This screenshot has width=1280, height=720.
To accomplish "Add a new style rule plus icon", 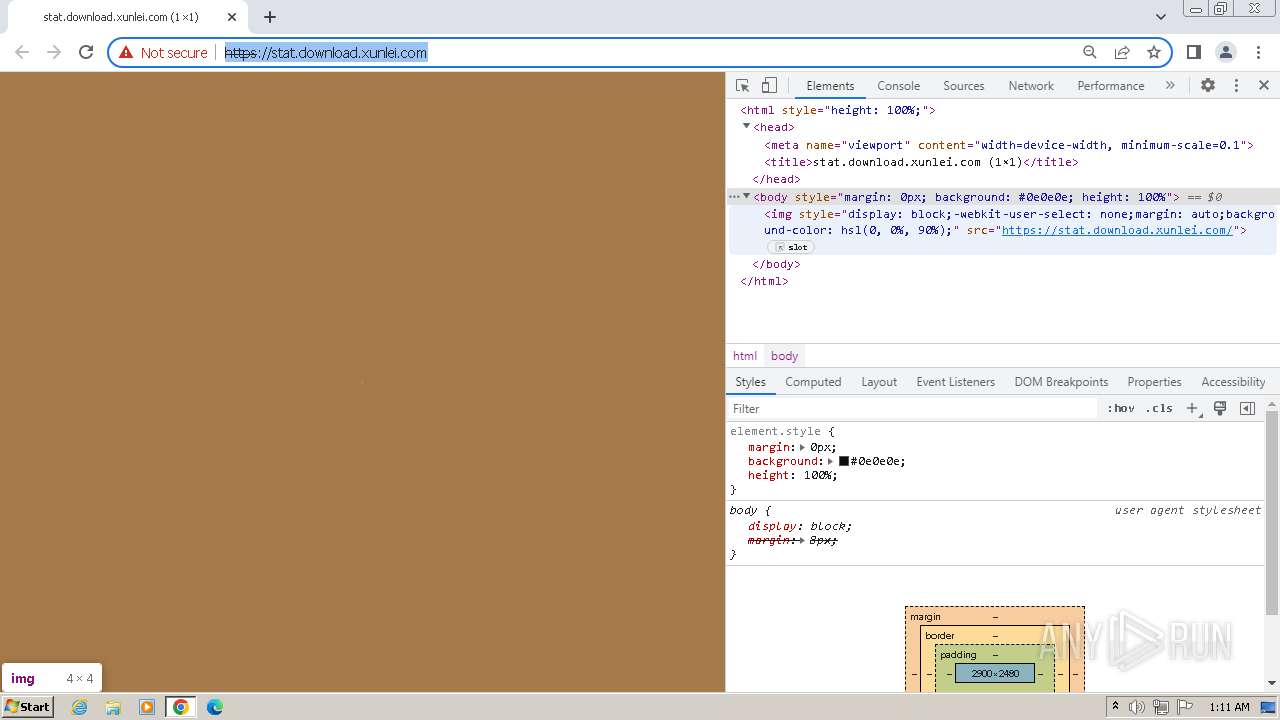I will [x=1192, y=408].
